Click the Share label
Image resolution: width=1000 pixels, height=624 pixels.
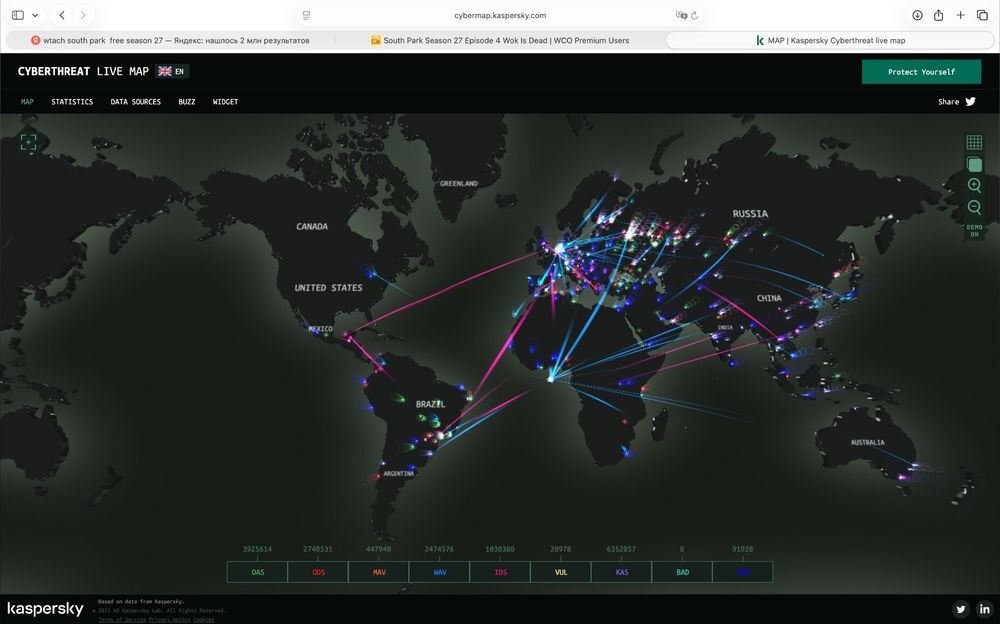pos(948,101)
